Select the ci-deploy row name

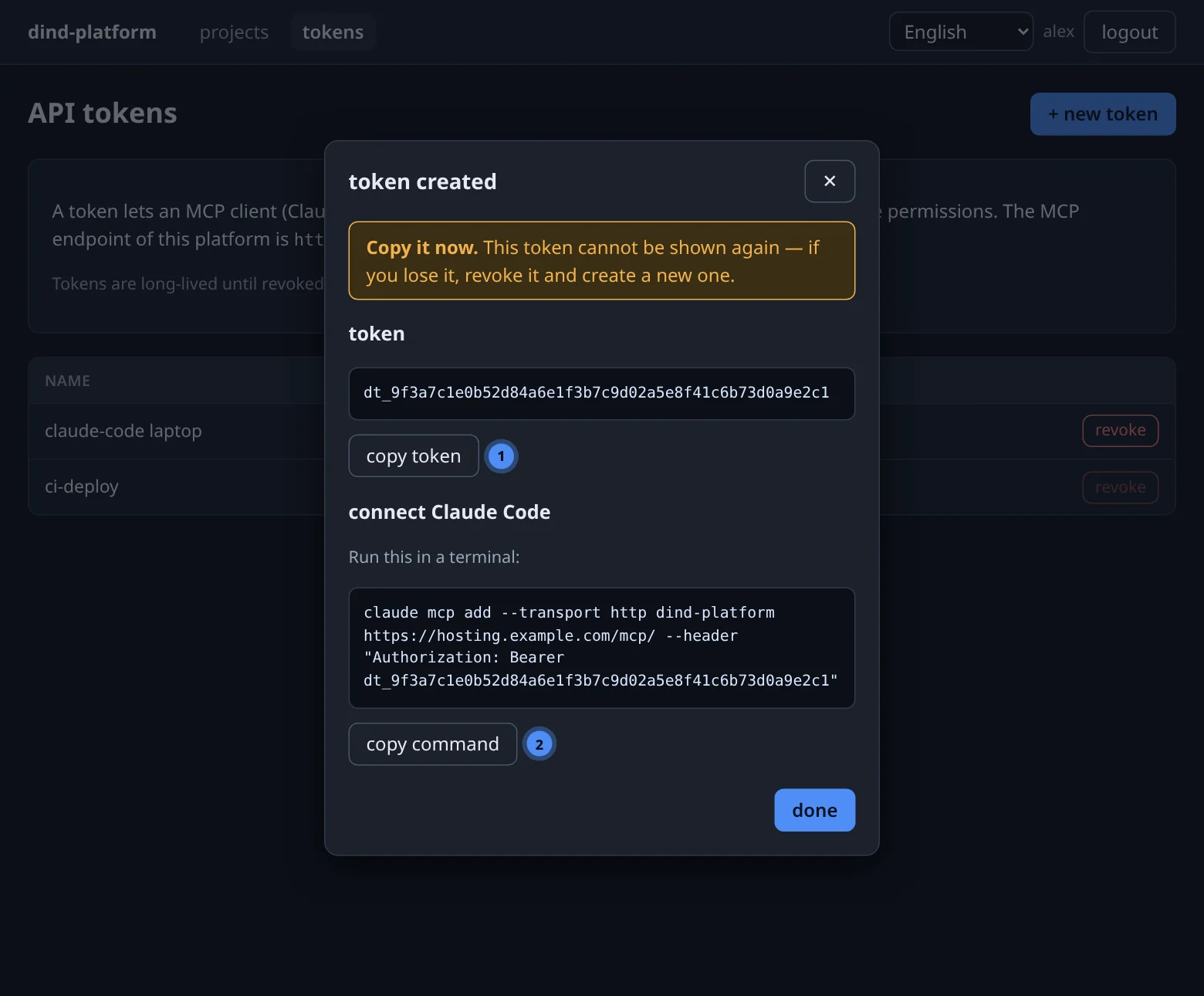(x=82, y=487)
